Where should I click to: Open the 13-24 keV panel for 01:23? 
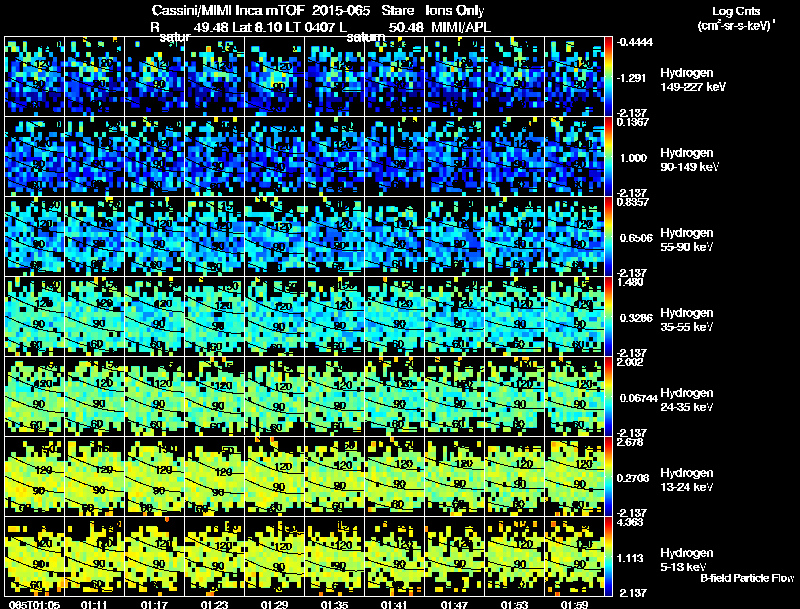pos(214,476)
